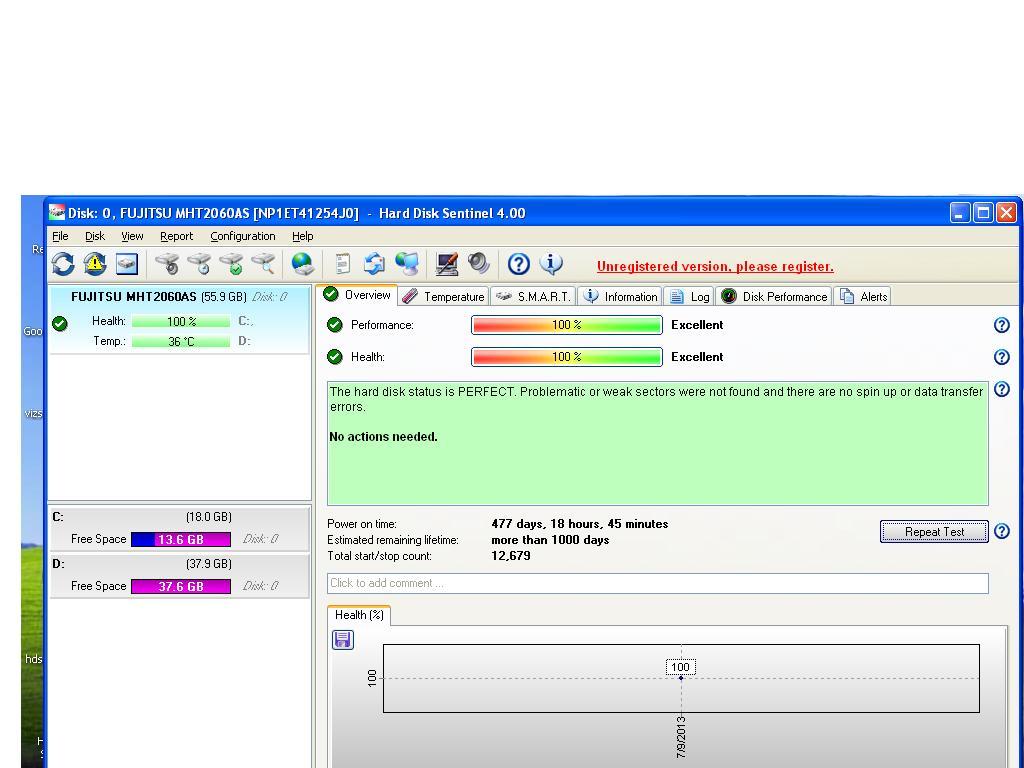Select the Health (%) graph tab

[359, 615]
